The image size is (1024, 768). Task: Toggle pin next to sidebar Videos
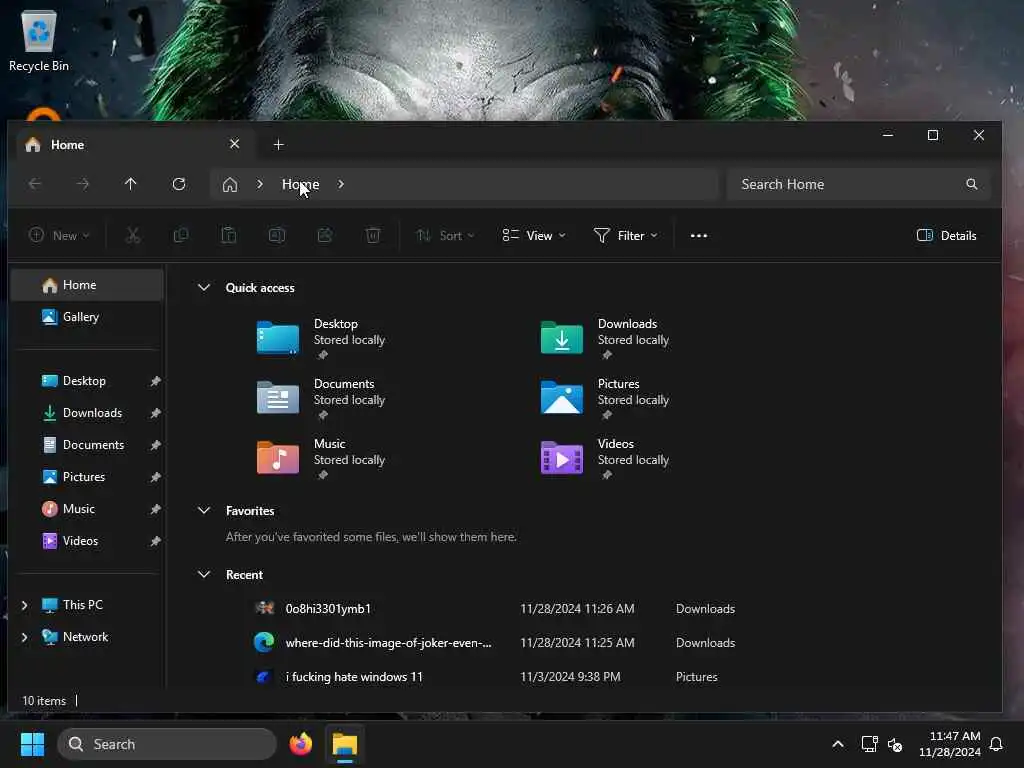click(155, 541)
